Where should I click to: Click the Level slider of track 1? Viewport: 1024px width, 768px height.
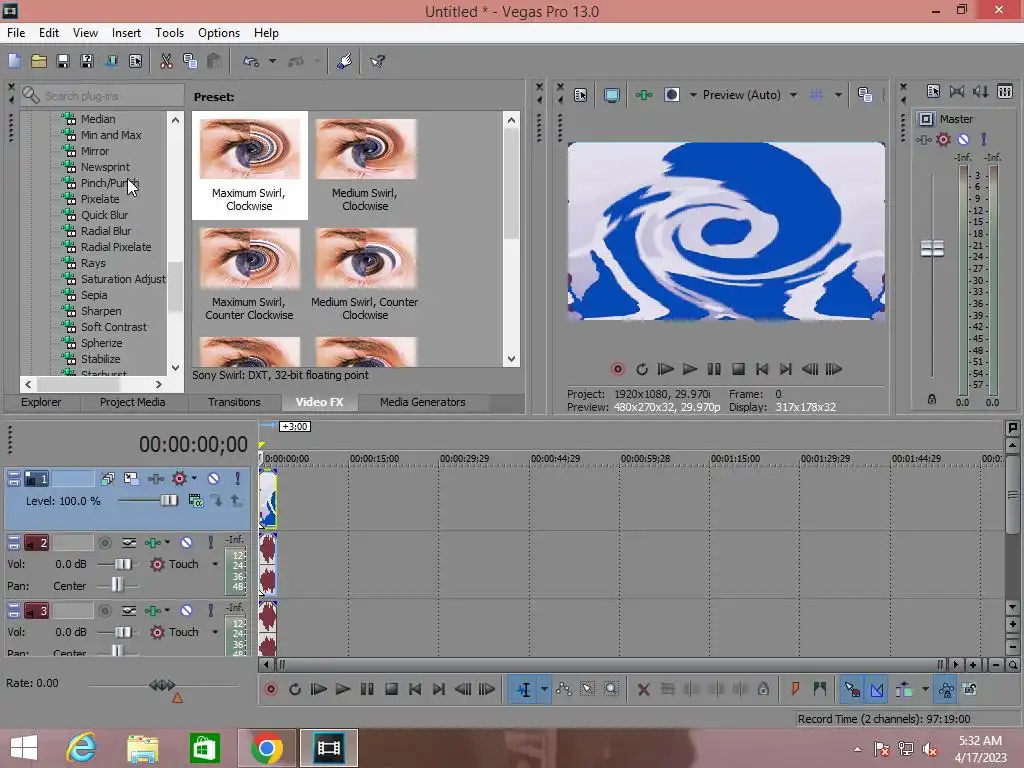pos(169,500)
